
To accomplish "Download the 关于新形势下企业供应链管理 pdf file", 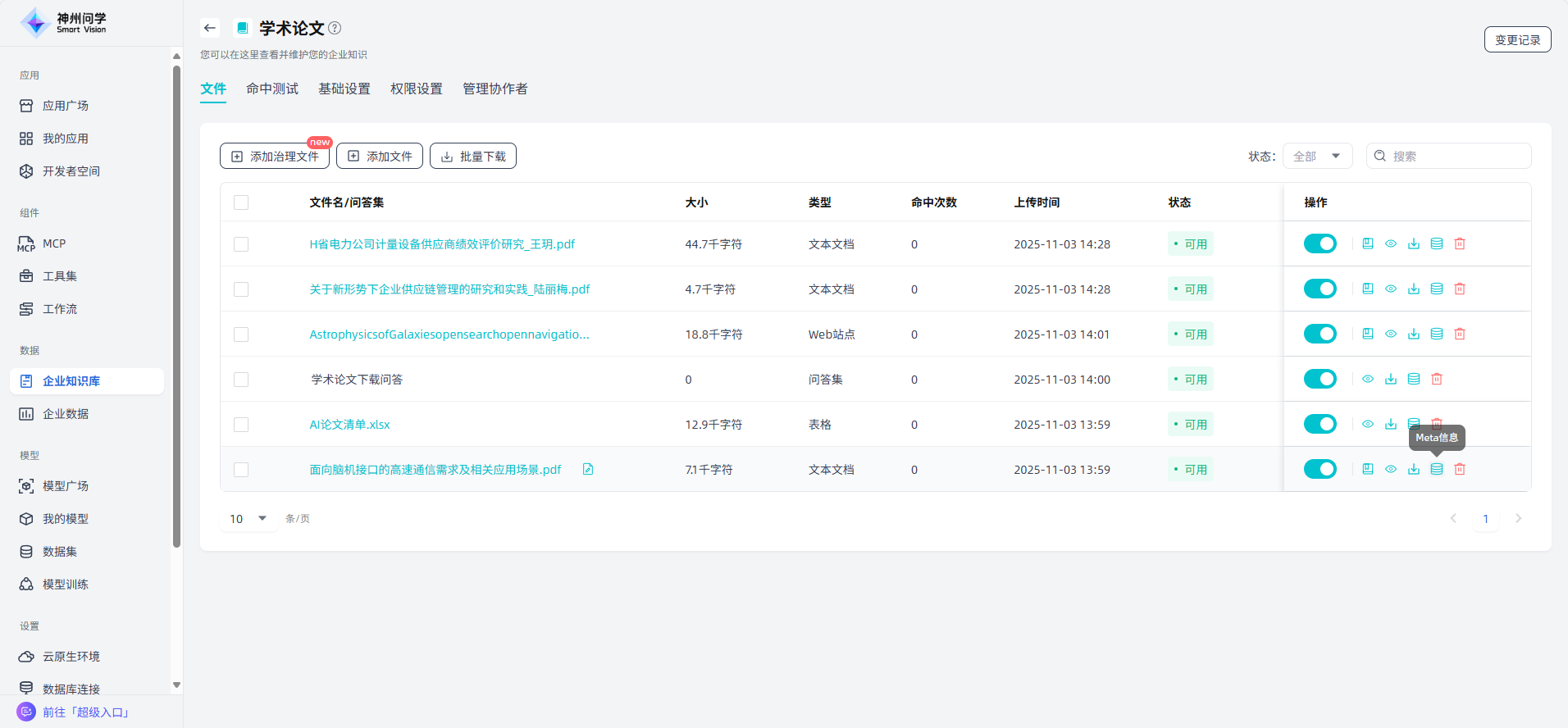I will pyautogui.click(x=1414, y=289).
